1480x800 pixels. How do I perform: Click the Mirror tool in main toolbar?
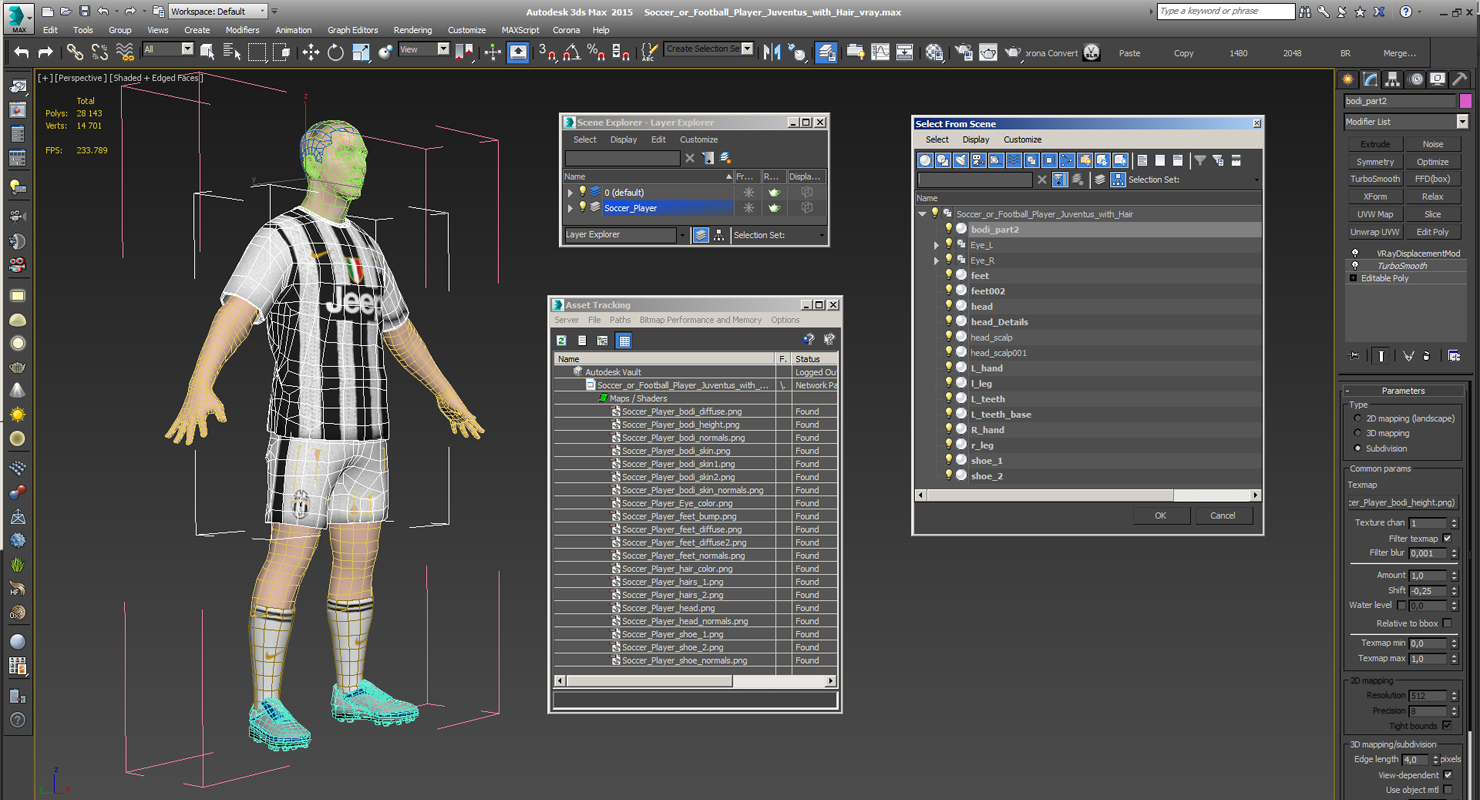click(x=772, y=52)
